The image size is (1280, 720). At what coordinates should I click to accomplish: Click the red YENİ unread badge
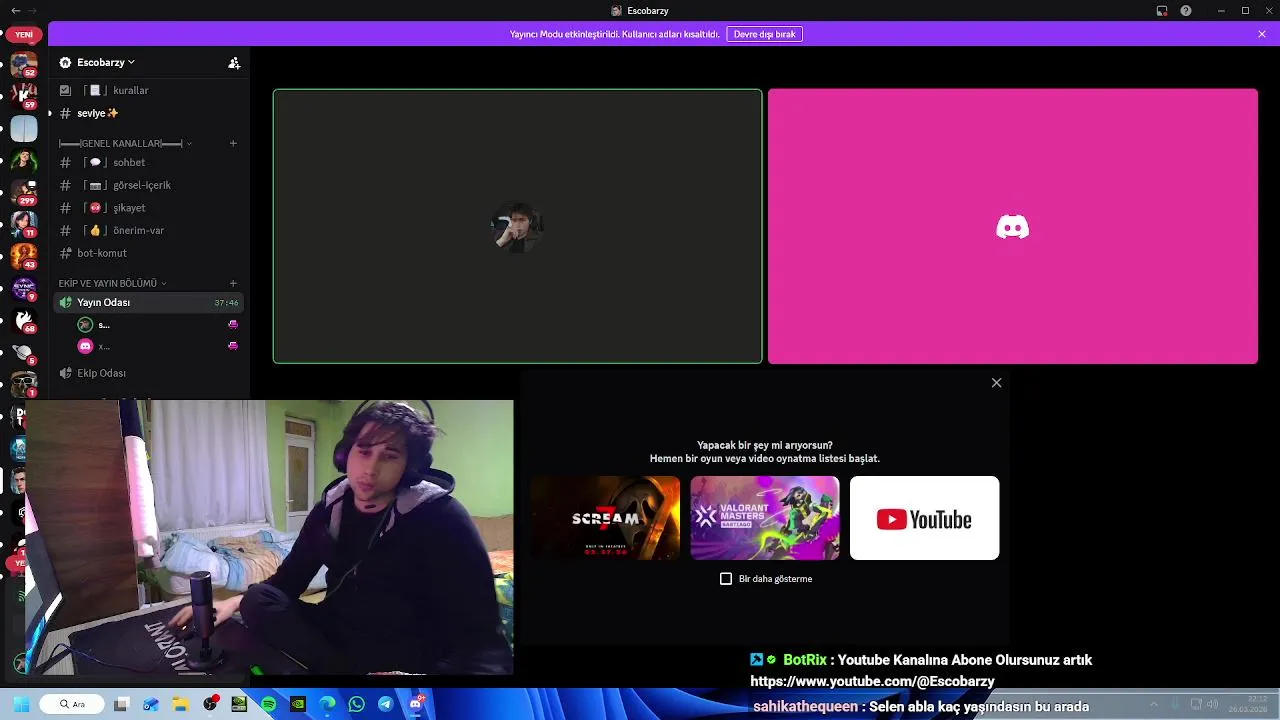tap(23, 35)
